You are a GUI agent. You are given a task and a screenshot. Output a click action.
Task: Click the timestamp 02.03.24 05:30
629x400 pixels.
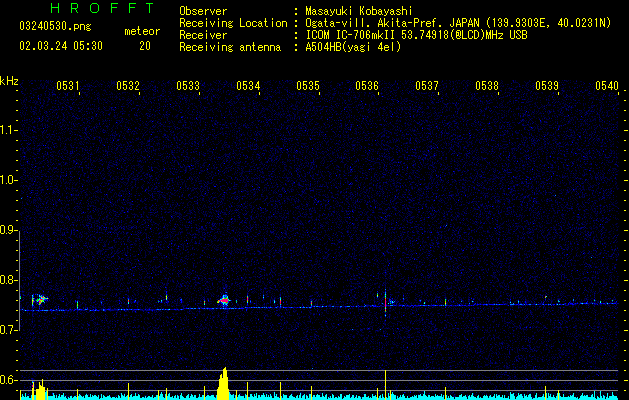click(61, 46)
